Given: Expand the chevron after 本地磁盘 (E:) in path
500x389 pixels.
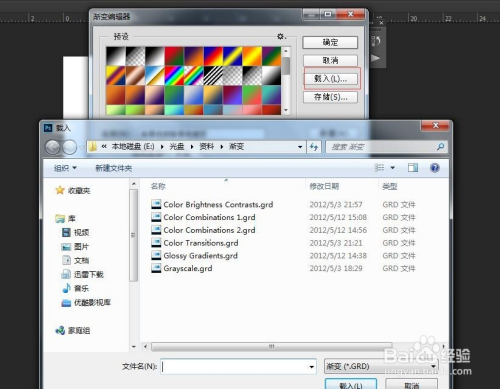Looking at the screenshot, I should point(162,147).
